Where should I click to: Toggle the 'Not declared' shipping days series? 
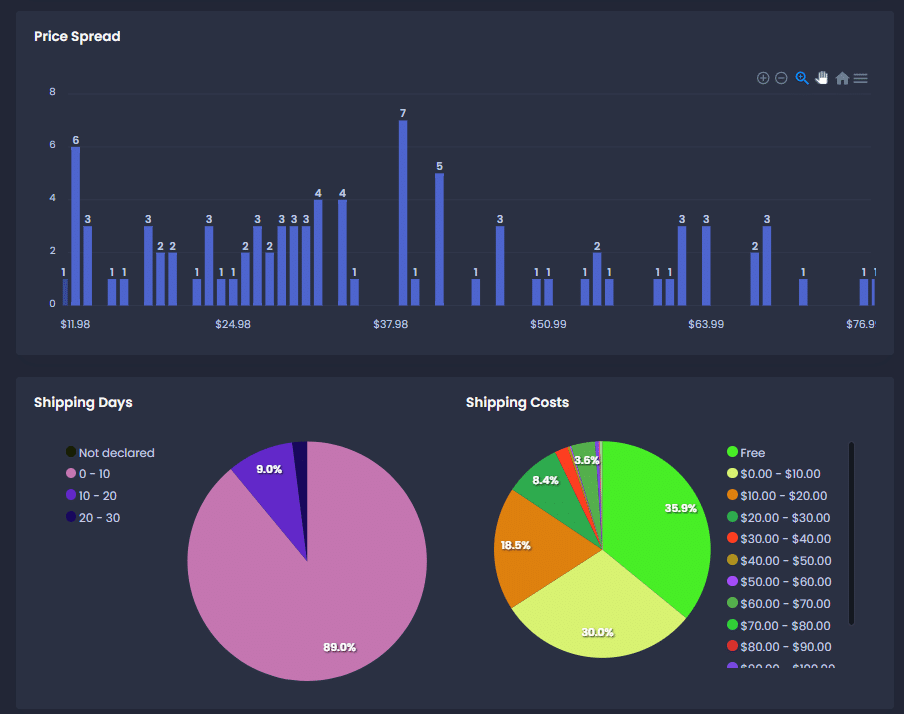click(116, 453)
